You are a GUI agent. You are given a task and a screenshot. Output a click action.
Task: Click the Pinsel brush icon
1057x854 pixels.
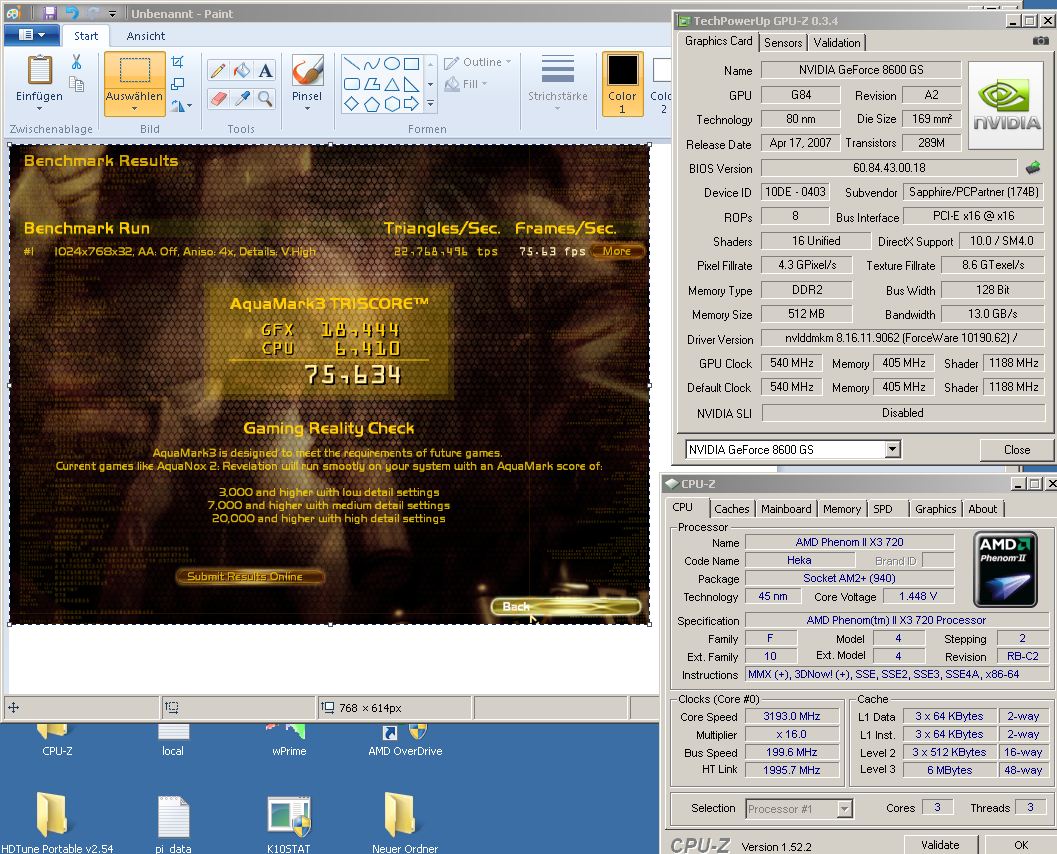pyautogui.click(x=307, y=70)
